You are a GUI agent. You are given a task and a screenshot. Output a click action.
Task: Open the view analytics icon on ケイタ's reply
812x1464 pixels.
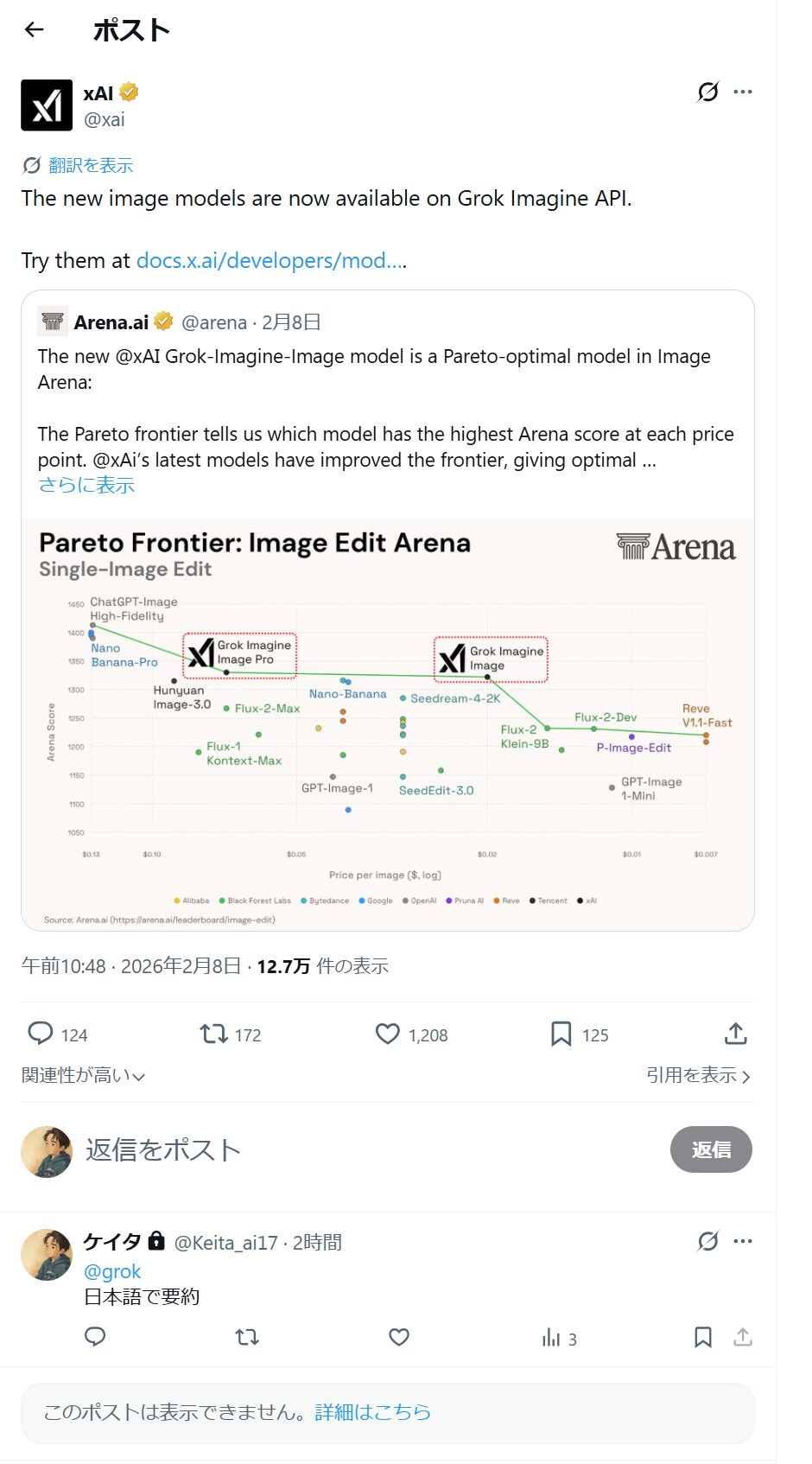pos(551,1337)
